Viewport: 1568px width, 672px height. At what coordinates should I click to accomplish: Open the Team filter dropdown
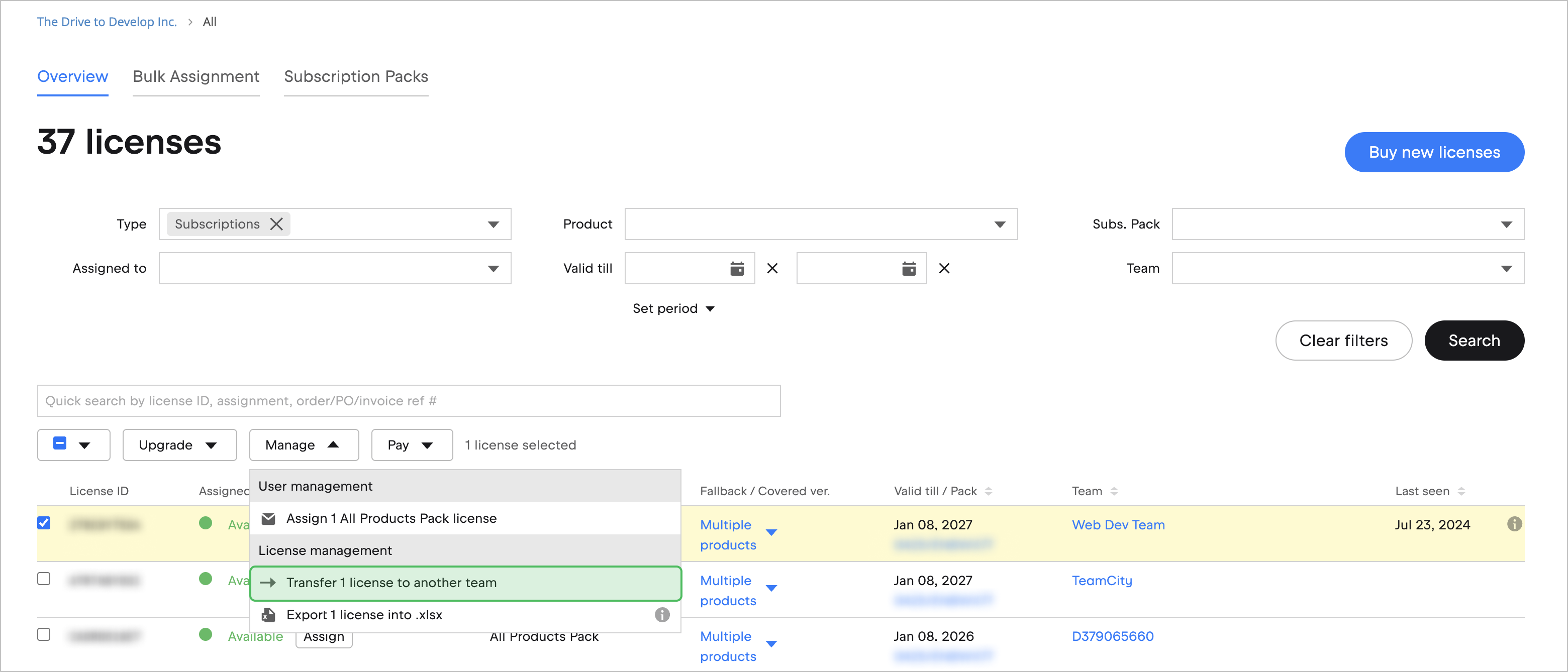tap(1507, 268)
